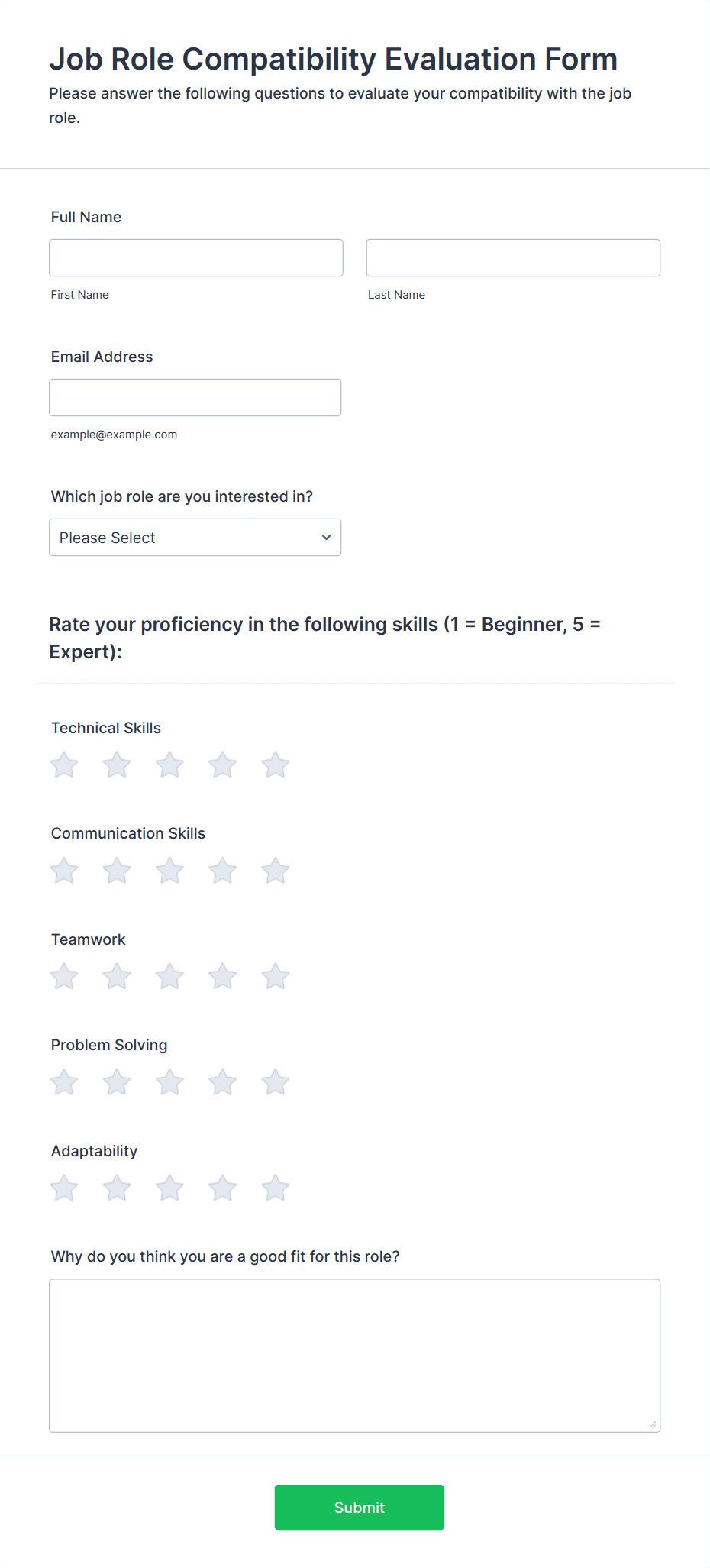Give Teamwork a five-star rating

pos(276,976)
